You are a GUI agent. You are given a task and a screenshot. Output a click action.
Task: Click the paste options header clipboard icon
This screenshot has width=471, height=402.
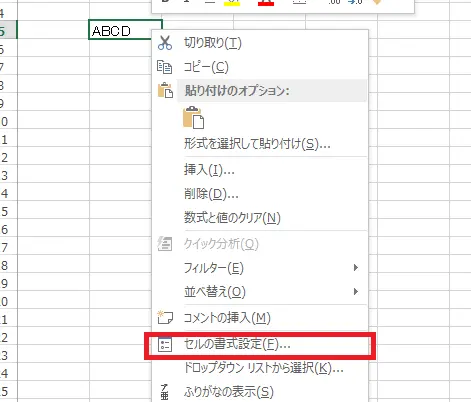[x=165, y=90]
